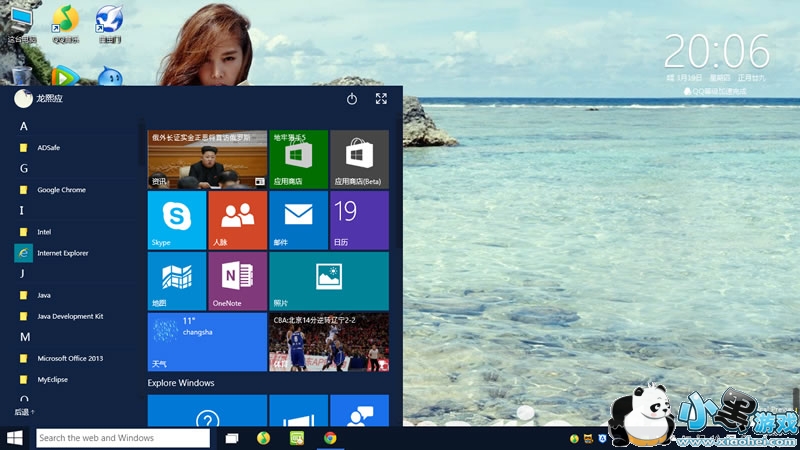Click the Back (后退) link in app list
Viewport: 800px width, 450px height.
point(24,411)
